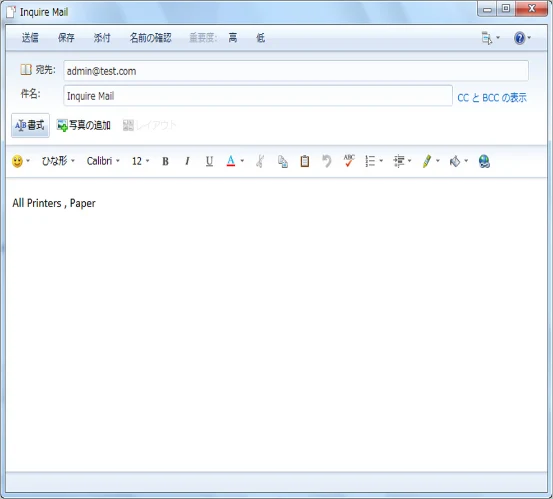The height and width of the screenshot is (499, 553).
Task: Expand the arrow next to the help icon
Action: (x=529, y=37)
